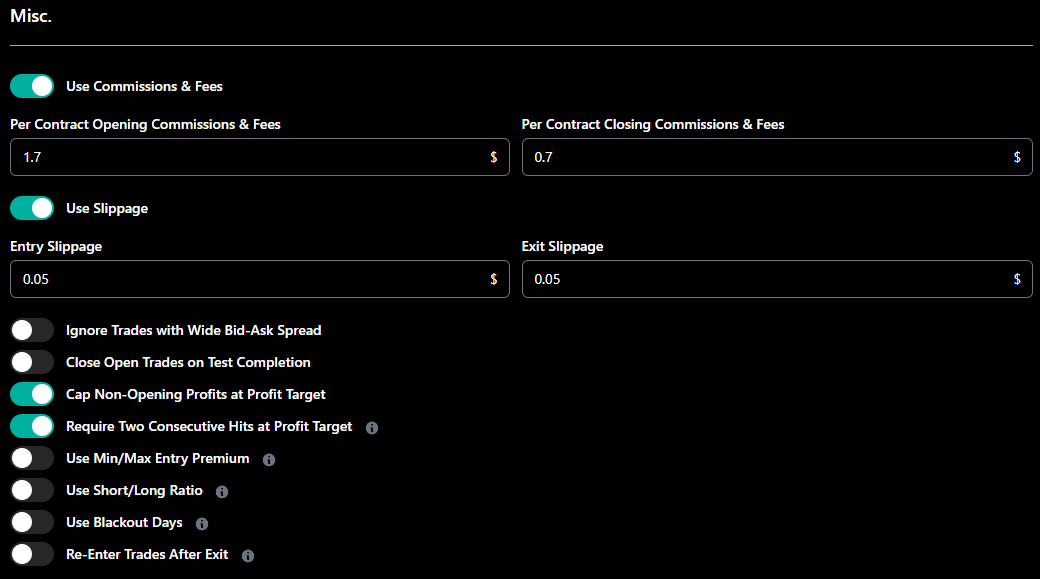The height and width of the screenshot is (579, 1040).
Task: Click info icon beside Use Short/Long Ratio
Action: (x=222, y=491)
